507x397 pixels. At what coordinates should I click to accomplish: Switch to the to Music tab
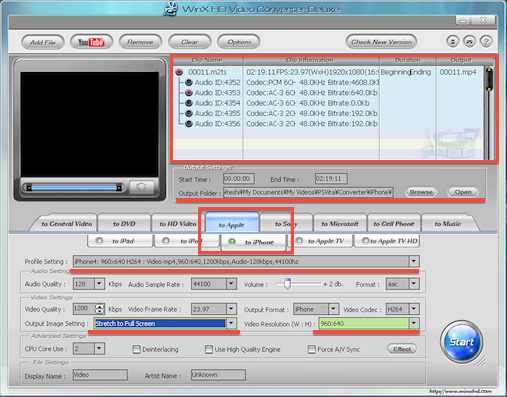pyautogui.click(x=448, y=223)
